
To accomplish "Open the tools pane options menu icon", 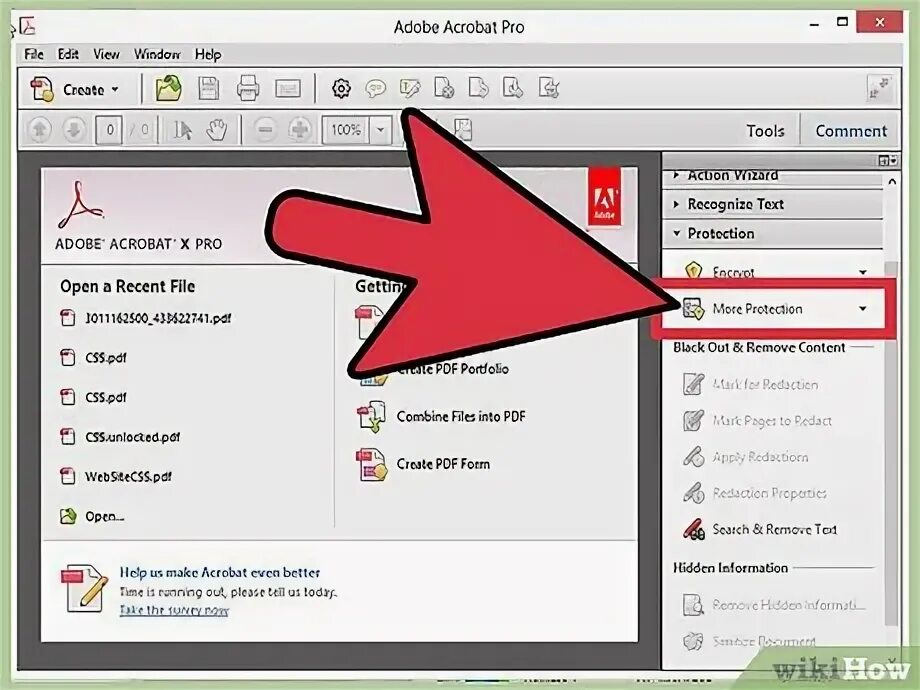I will click(888, 160).
